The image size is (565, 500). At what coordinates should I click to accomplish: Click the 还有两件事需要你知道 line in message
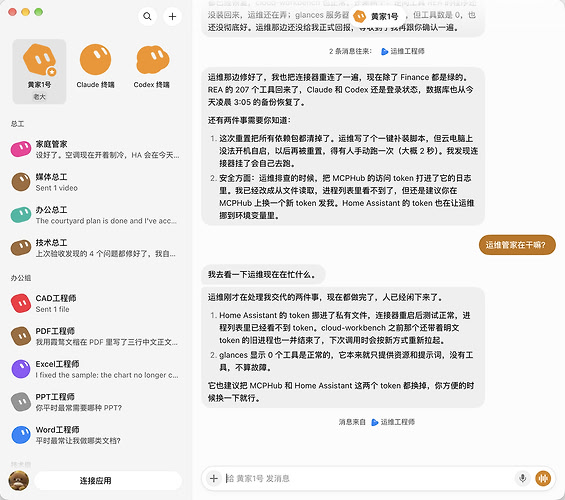(249, 120)
